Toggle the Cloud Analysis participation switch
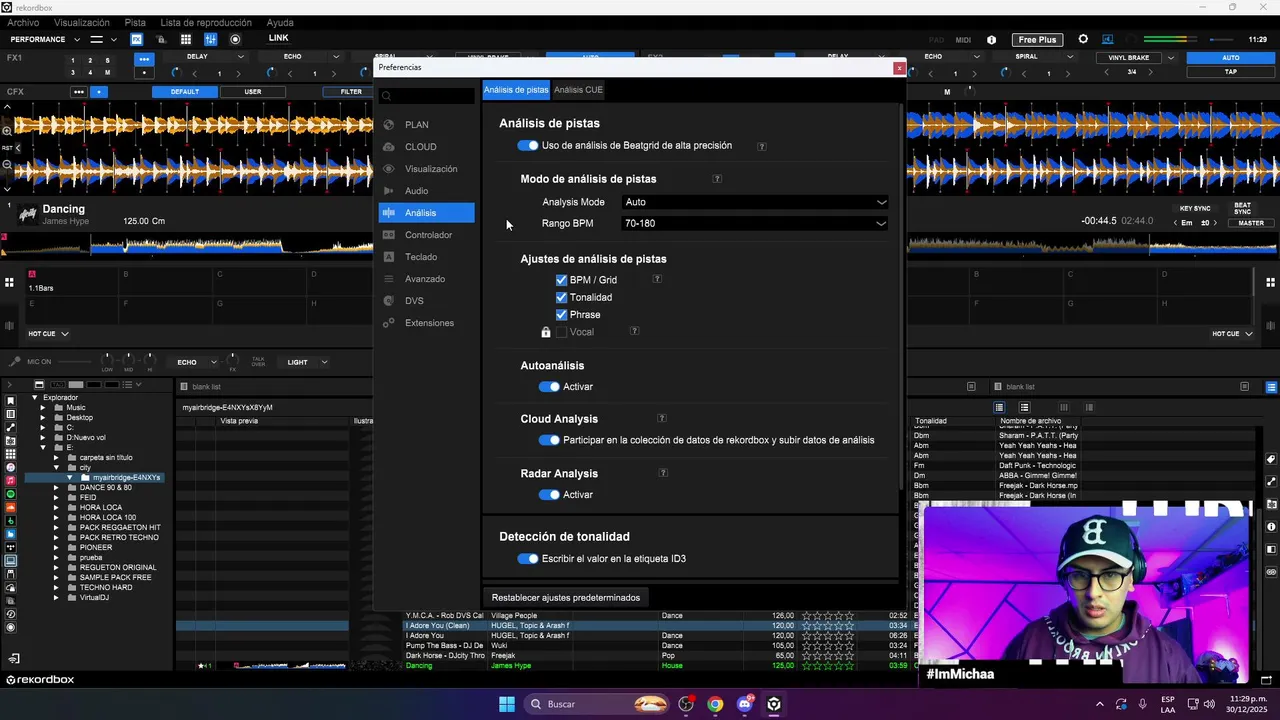Viewport: 1280px width, 720px height. coord(549,440)
